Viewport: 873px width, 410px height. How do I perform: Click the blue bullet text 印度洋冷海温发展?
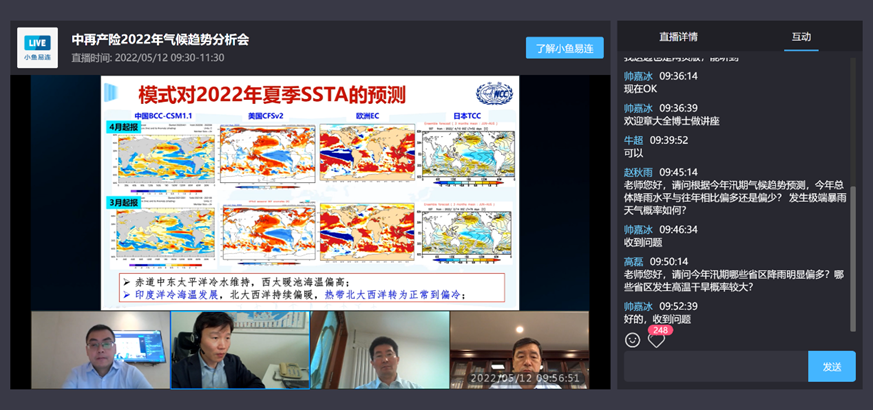pyautogui.click(x=175, y=295)
